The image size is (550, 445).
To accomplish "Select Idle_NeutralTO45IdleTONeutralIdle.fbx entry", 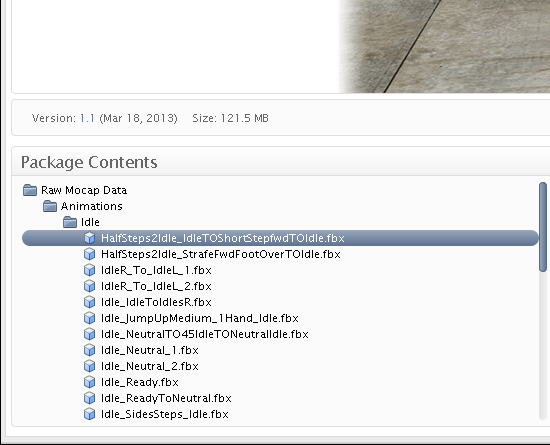I will pos(204,334).
